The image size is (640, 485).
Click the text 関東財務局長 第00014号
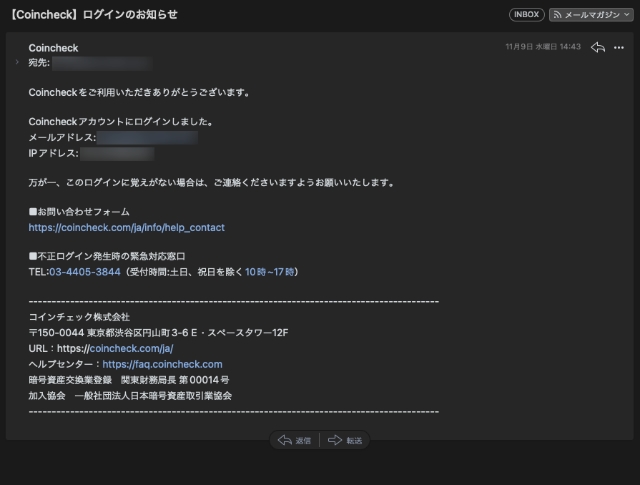(x=175, y=380)
